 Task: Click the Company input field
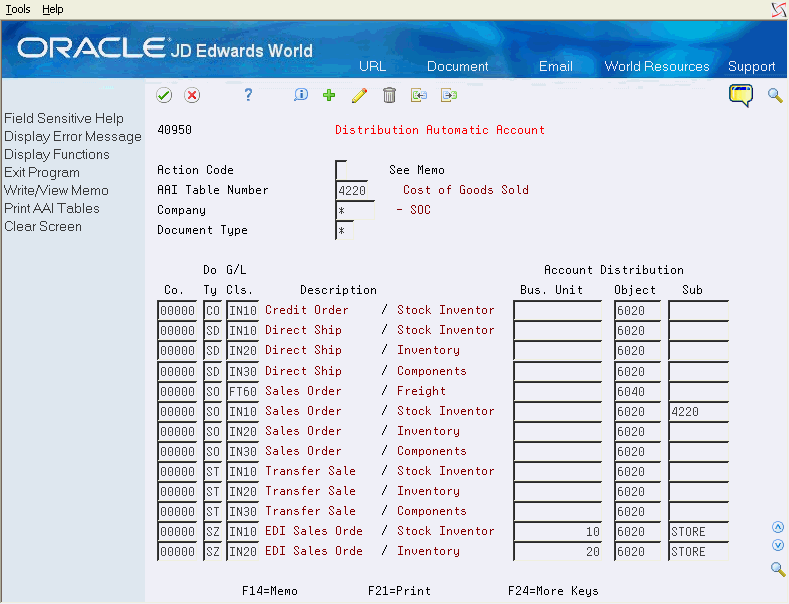pos(355,210)
